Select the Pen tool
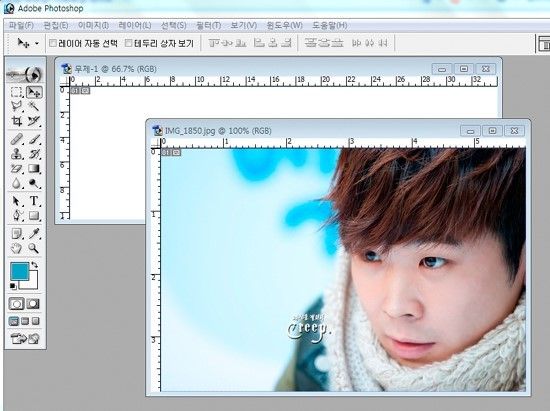The image size is (550, 411). (x=16, y=215)
